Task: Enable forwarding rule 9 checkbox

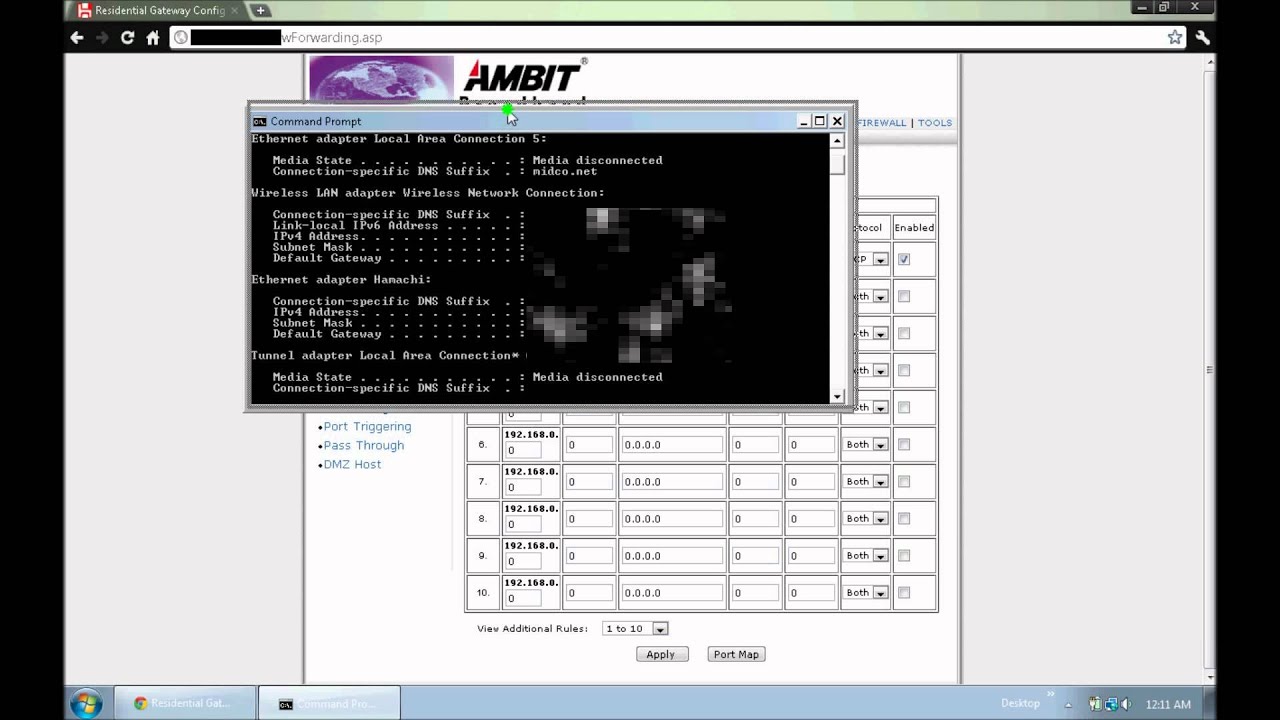Action: 904,556
